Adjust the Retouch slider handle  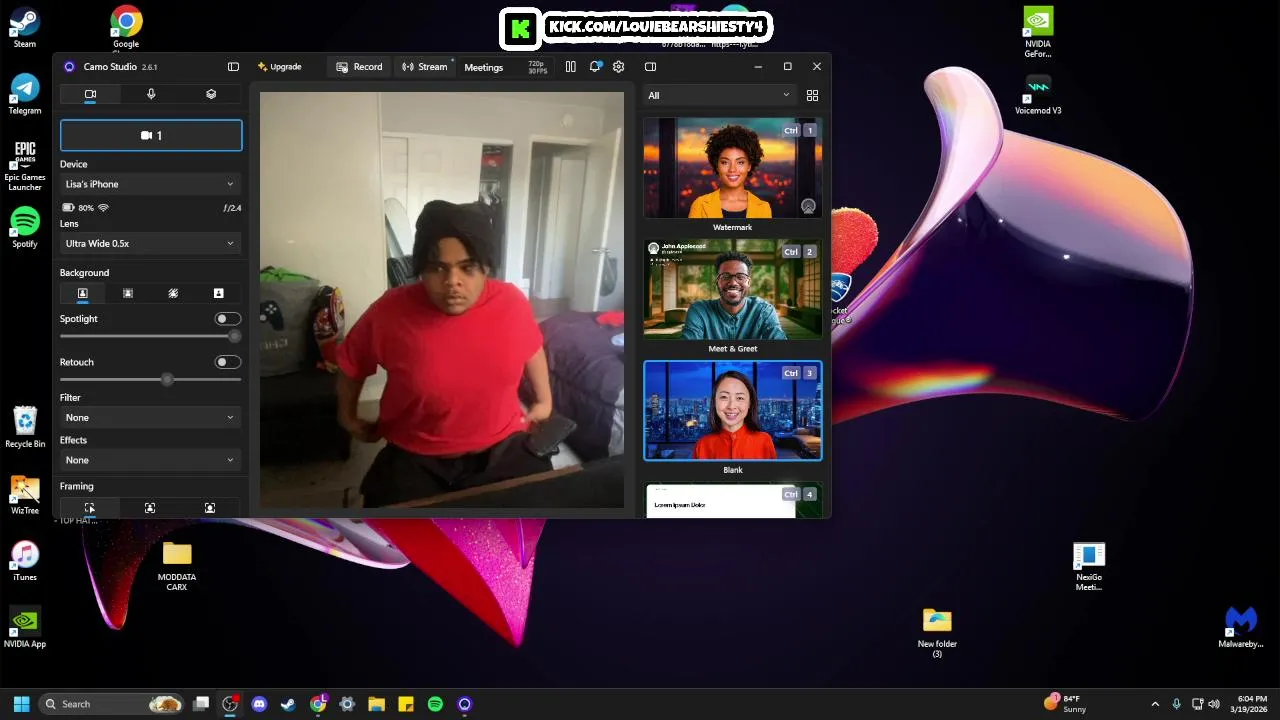(x=167, y=379)
